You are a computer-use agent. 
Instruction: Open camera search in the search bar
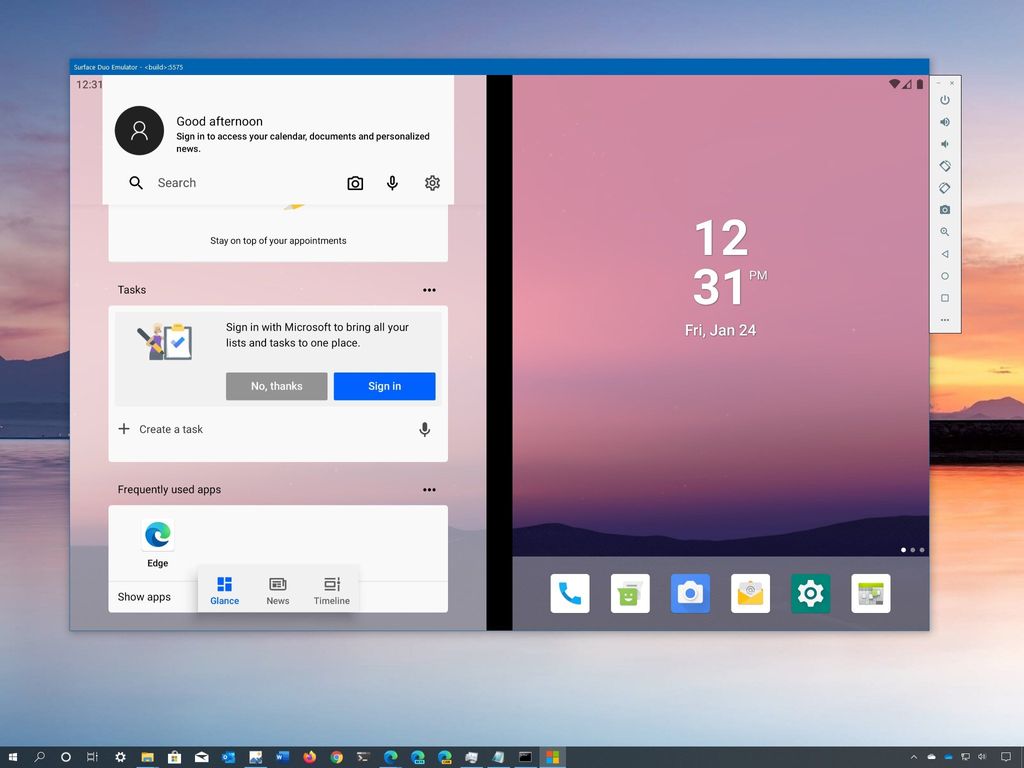[x=355, y=183]
